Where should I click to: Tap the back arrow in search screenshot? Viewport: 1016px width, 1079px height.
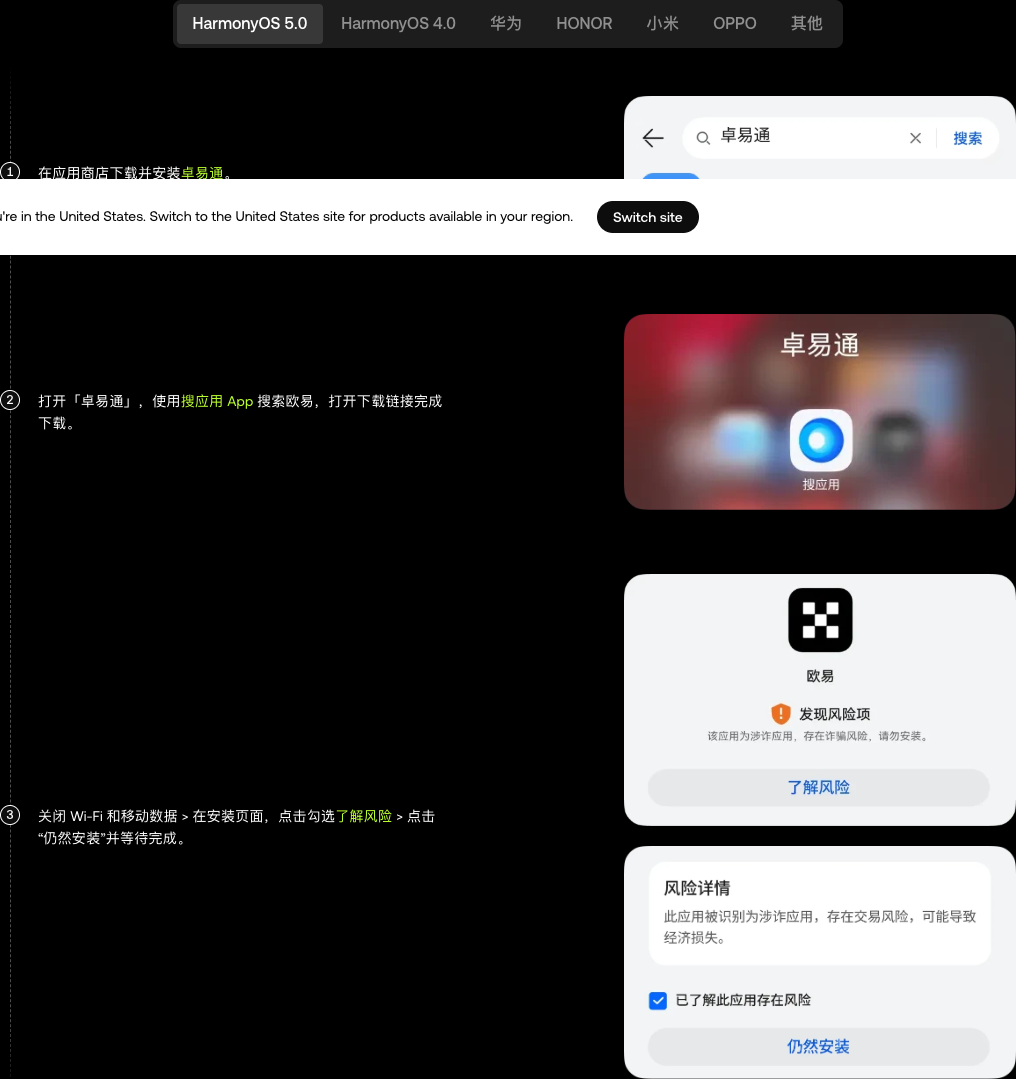pyautogui.click(x=653, y=138)
